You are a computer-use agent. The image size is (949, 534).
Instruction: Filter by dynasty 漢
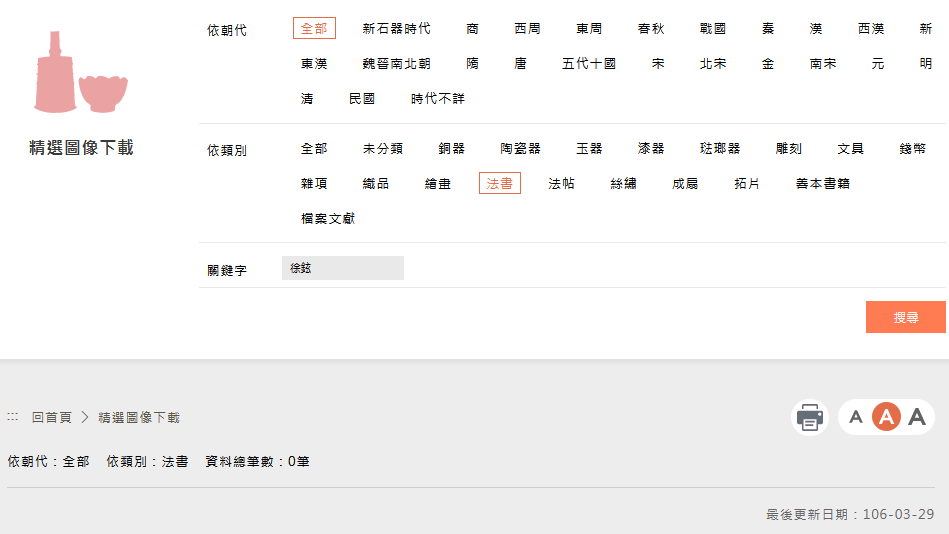click(816, 28)
